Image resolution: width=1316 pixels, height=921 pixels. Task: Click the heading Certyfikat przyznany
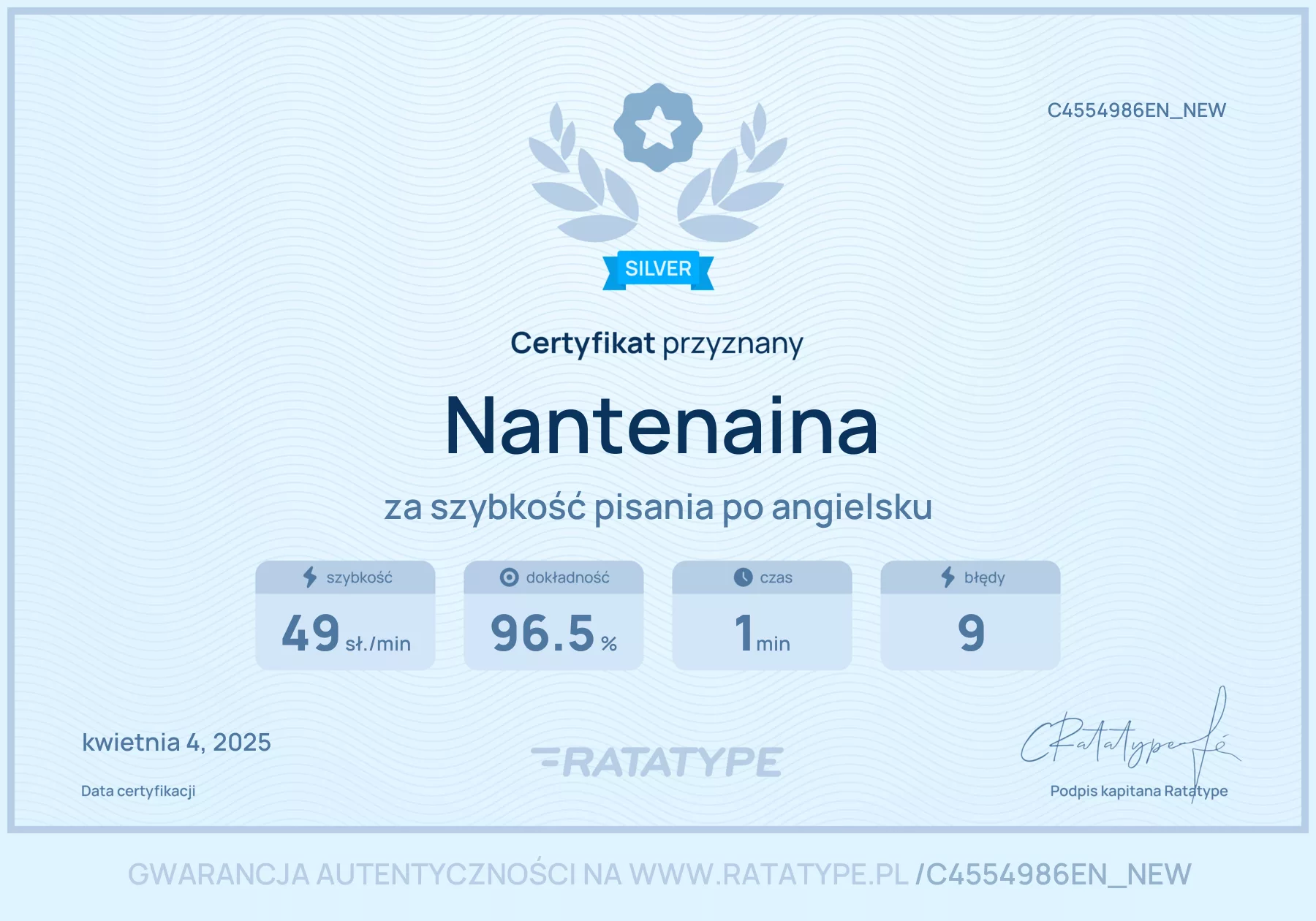pos(657,344)
